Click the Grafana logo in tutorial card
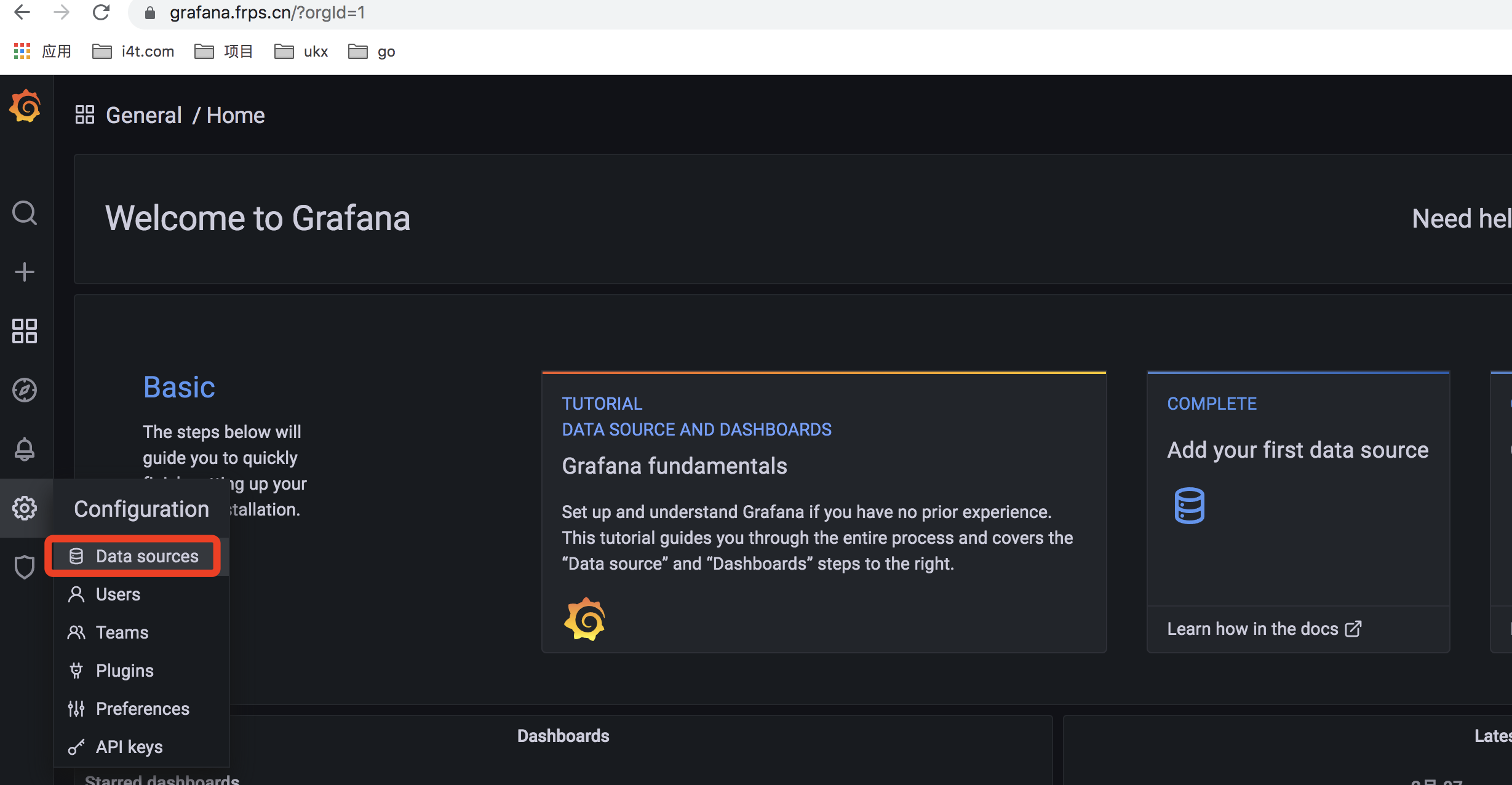1512x785 pixels. [584, 619]
